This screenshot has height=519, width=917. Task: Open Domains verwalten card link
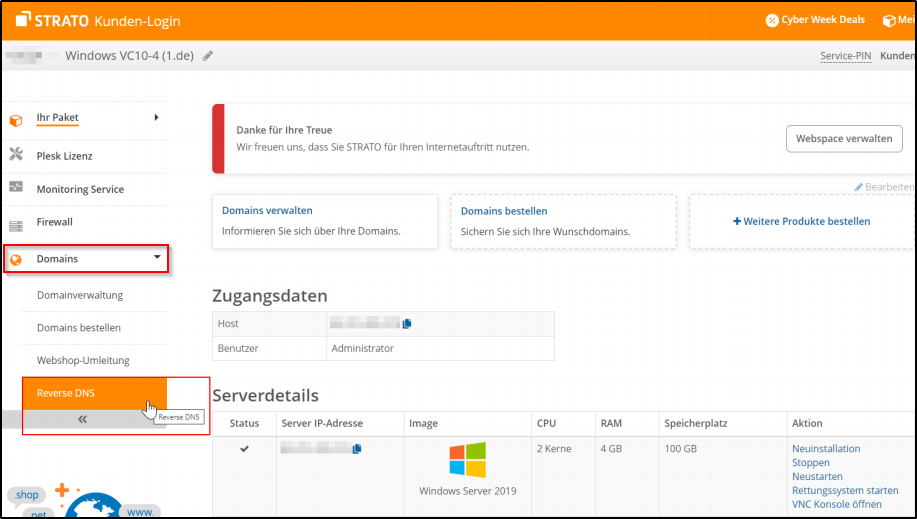[x=267, y=211]
